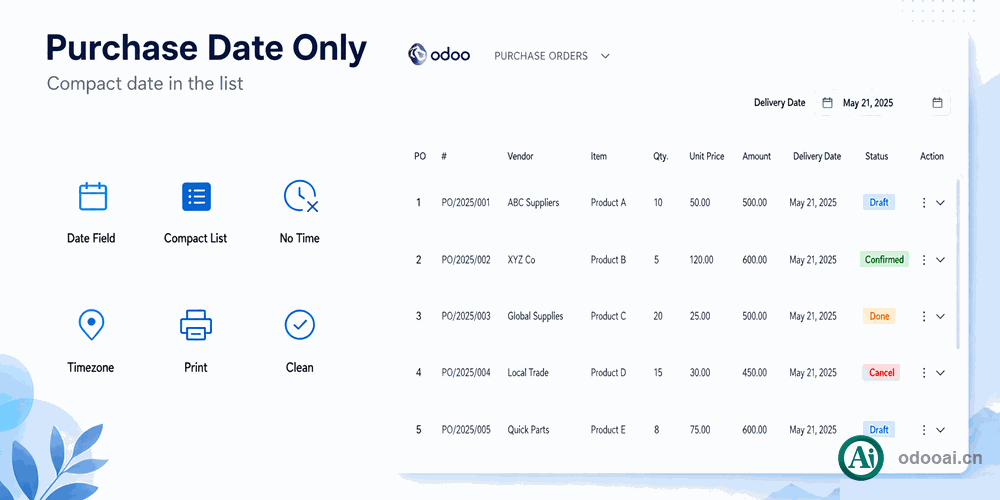Expand the PO/2025/002 row chevron
Image resolution: width=1000 pixels, height=500 pixels.
click(940, 260)
